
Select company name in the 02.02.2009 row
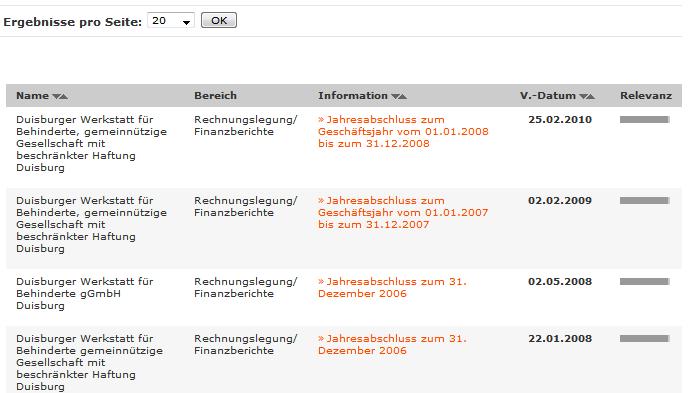91,224
